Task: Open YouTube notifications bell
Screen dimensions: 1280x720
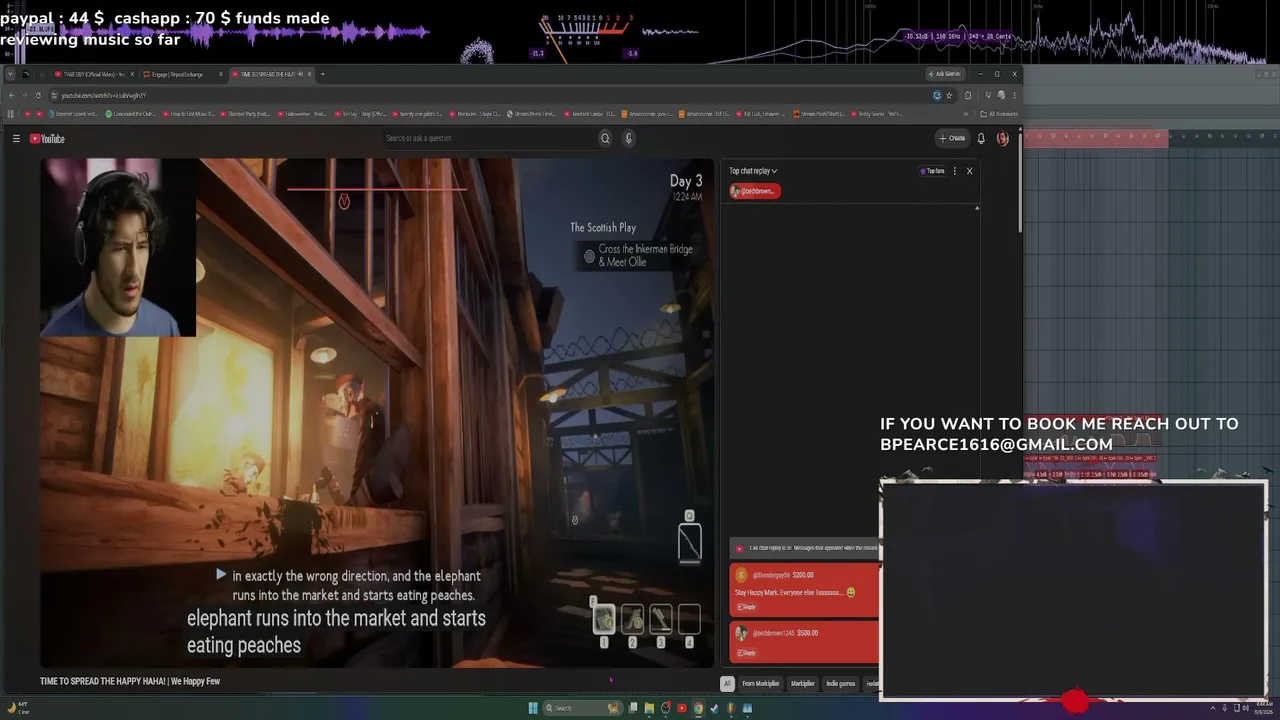Action: [981, 139]
